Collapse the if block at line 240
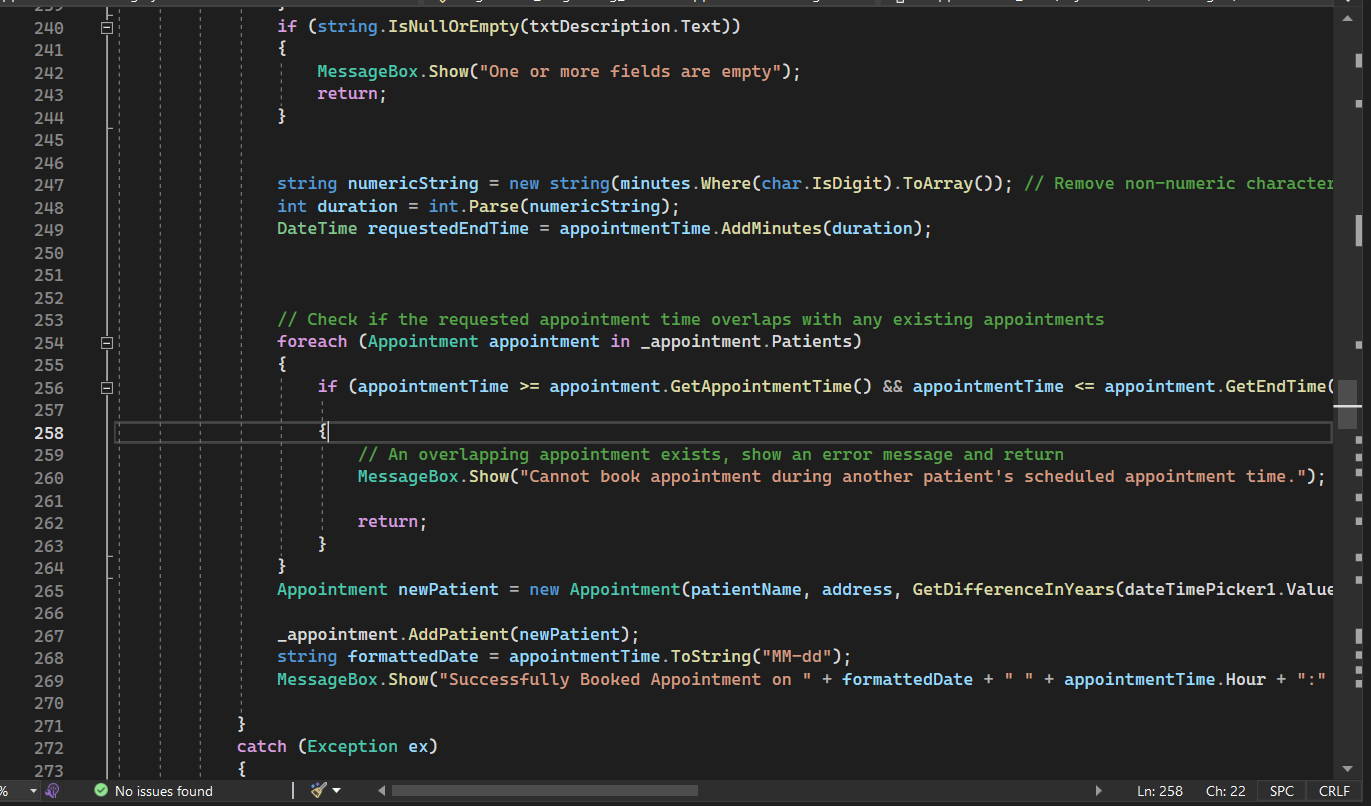The image size is (1371, 806). 107,28
